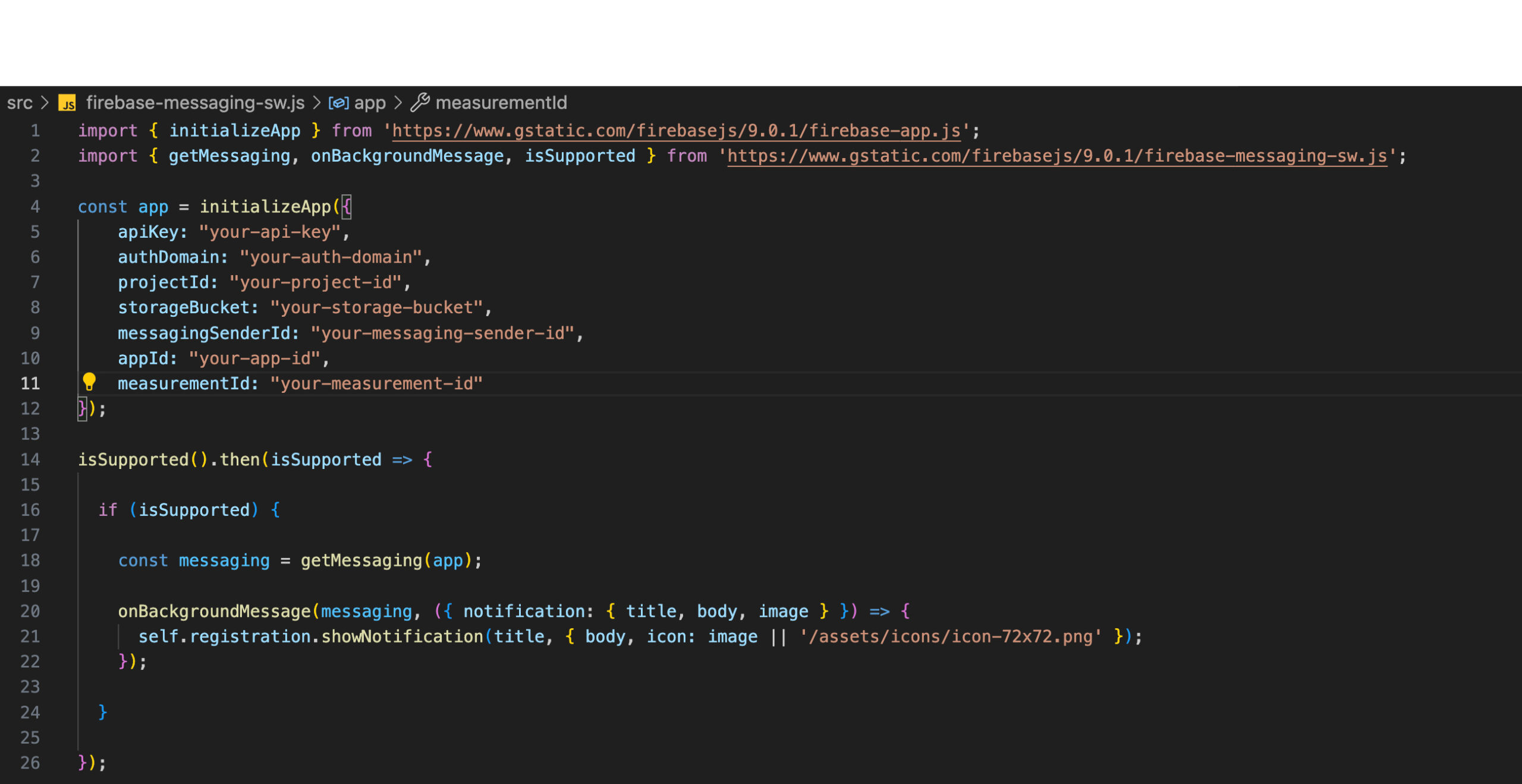Viewport: 1522px width, 784px height.
Task: Click getMessaging in the import on line 2
Action: point(229,156)
